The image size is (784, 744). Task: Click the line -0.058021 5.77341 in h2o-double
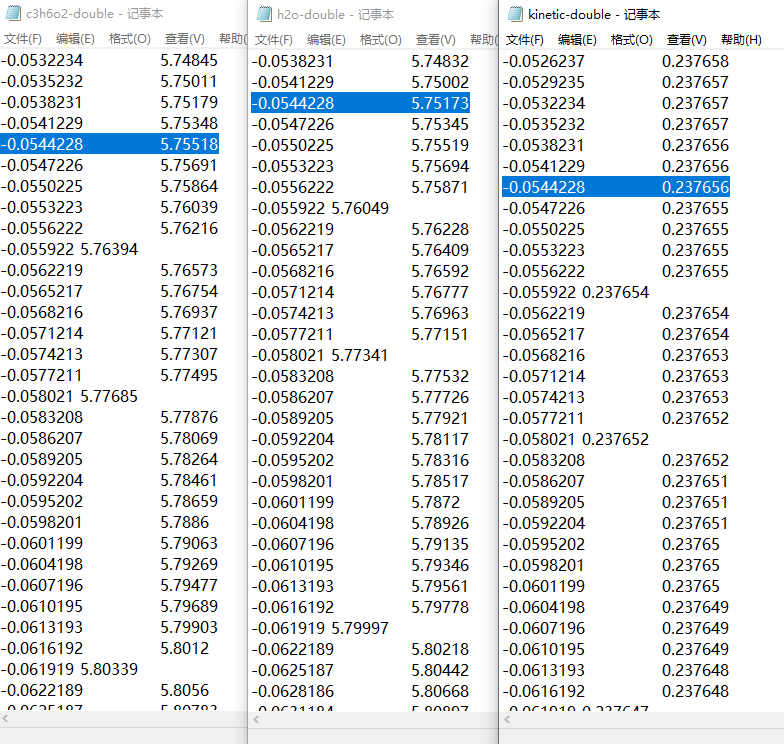coord(321,355)
